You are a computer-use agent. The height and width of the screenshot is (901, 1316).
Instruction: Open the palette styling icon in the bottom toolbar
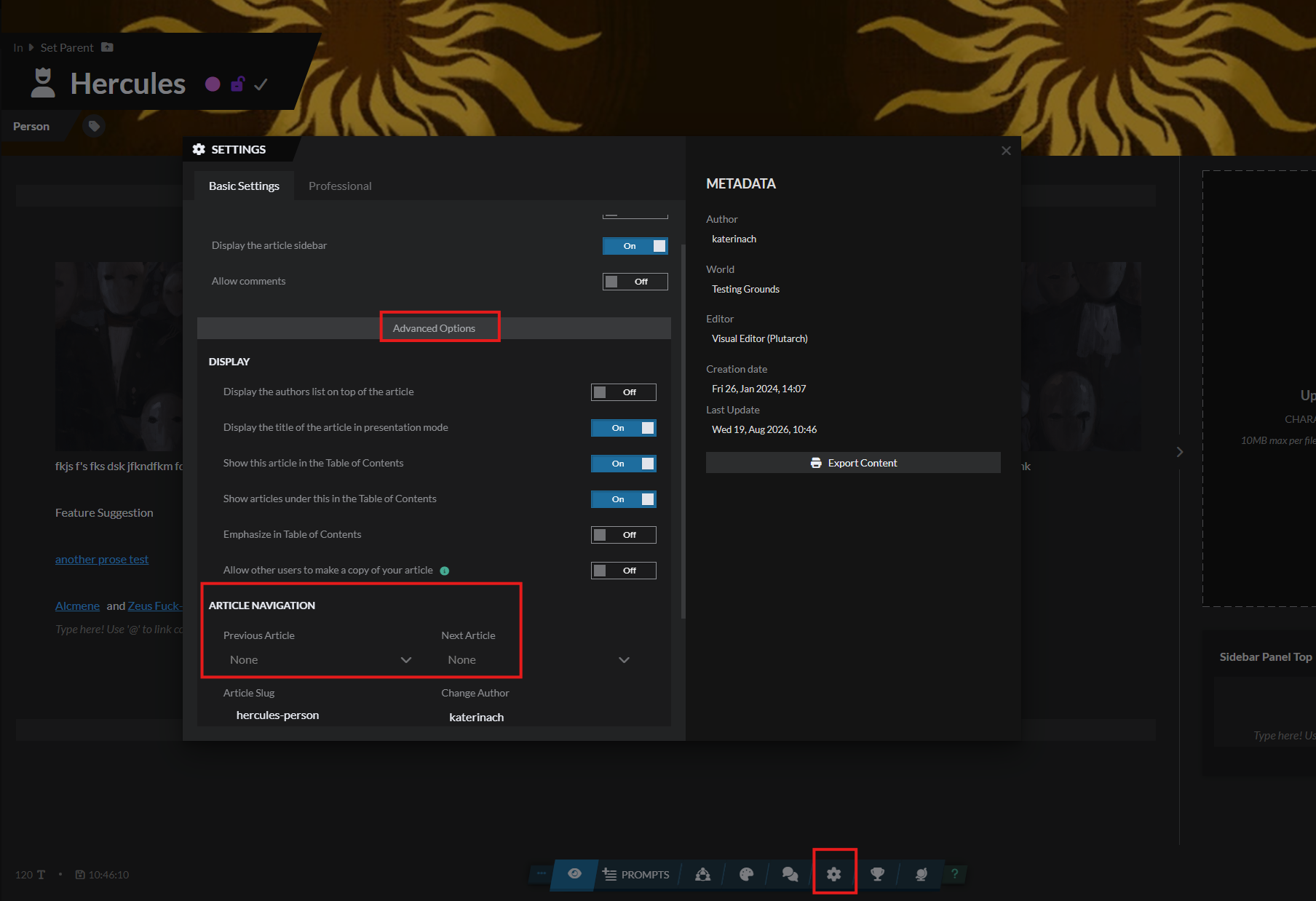pos(746,874)
